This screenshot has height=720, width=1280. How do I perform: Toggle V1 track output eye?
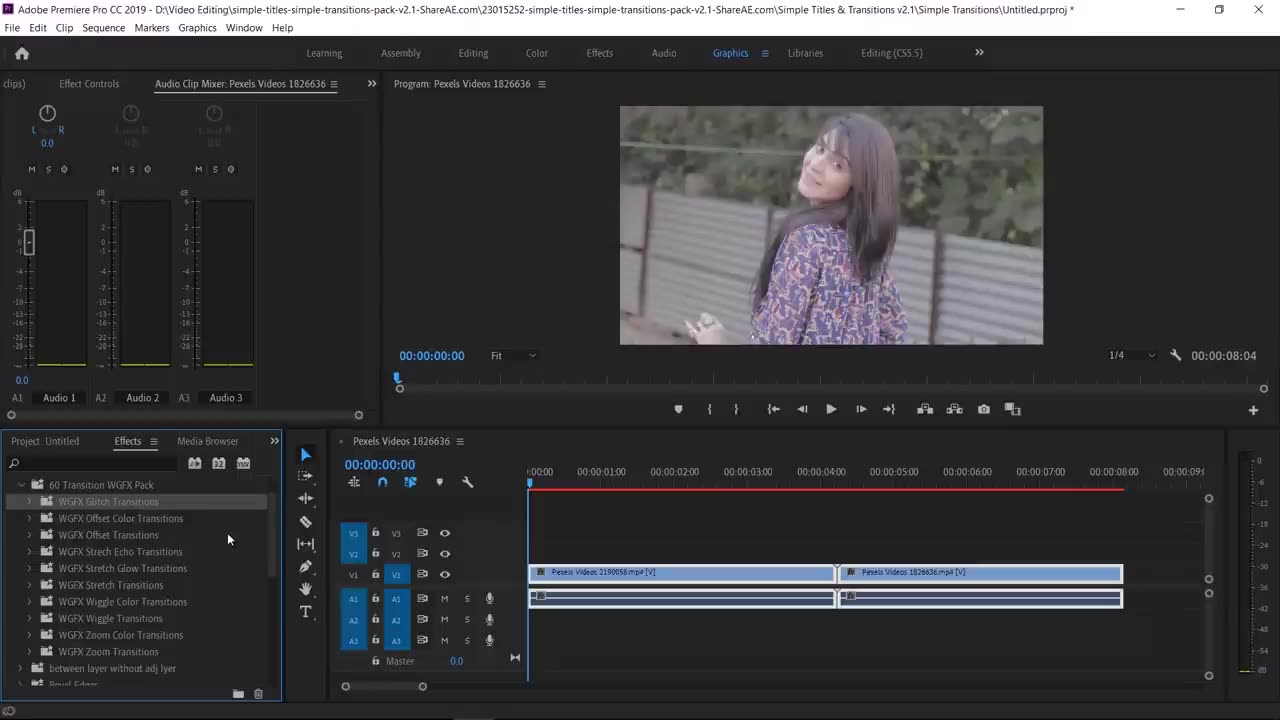click(x=445, y=575)
